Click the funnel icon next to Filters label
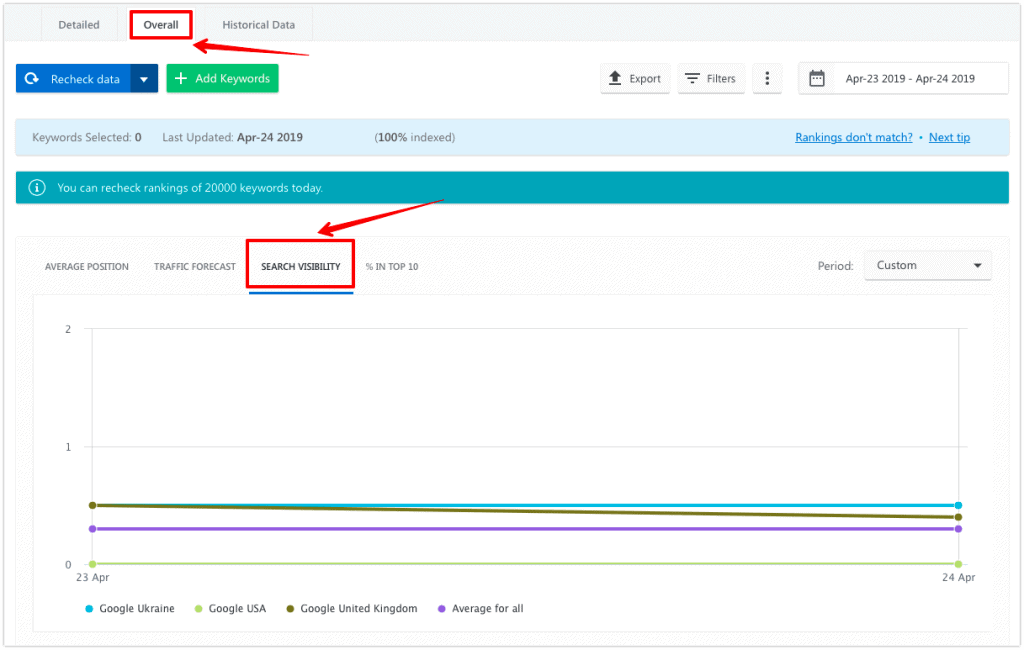This screenshot has height=650, width=1024. point(693,78)
